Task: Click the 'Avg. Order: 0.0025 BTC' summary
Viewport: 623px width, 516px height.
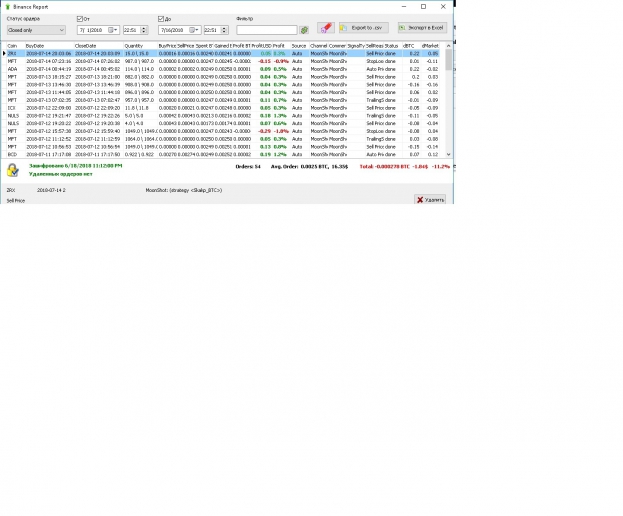Action: point(309,166)
